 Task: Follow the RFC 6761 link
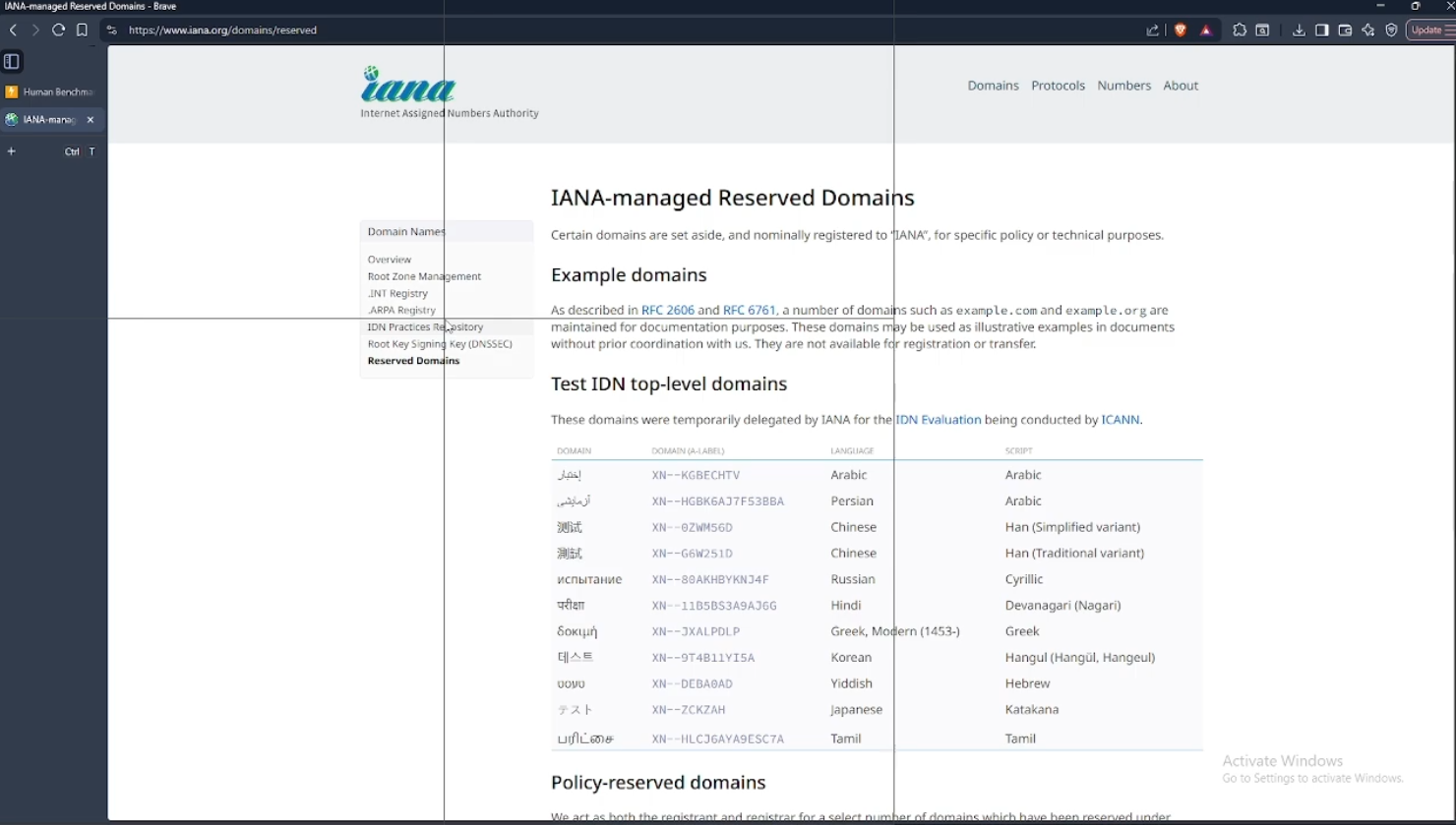[x=750, y=311]
